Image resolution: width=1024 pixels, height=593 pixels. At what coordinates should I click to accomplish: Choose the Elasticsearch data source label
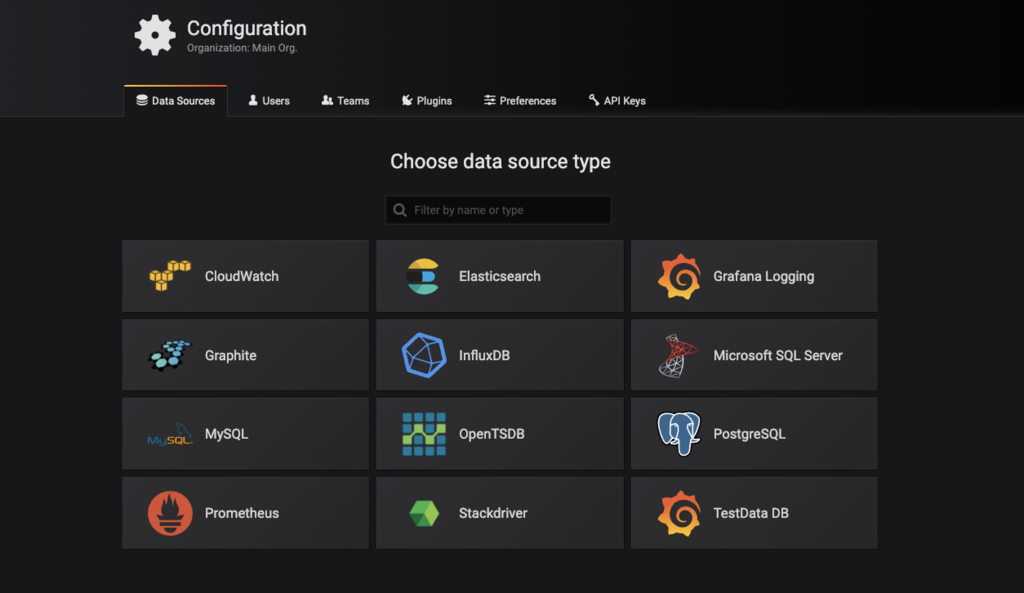(x=500, y=276)
